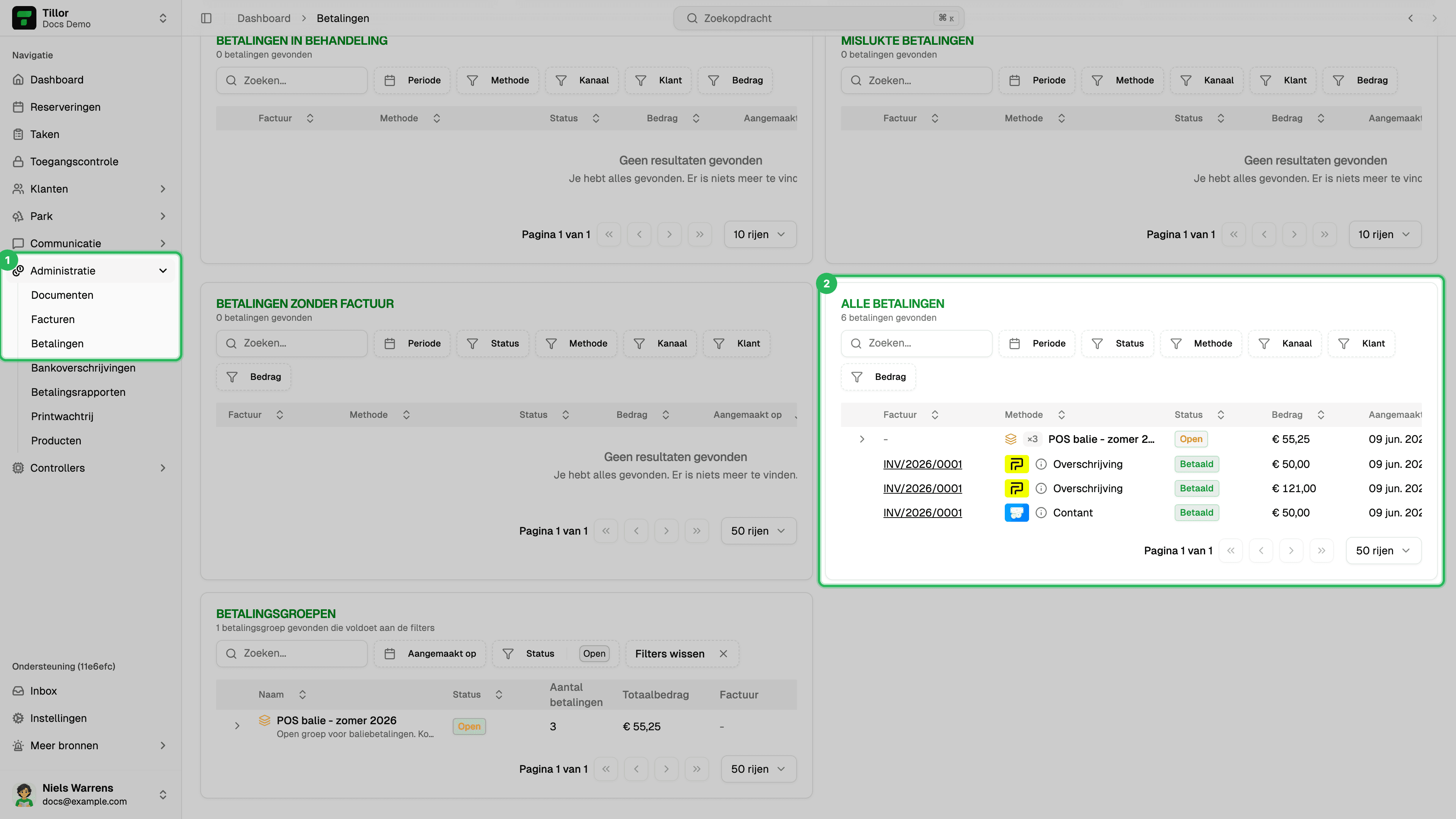This screenshot has width=1456, height=819.
Task: Open the Inbox
Action: (x=91, y=691)
